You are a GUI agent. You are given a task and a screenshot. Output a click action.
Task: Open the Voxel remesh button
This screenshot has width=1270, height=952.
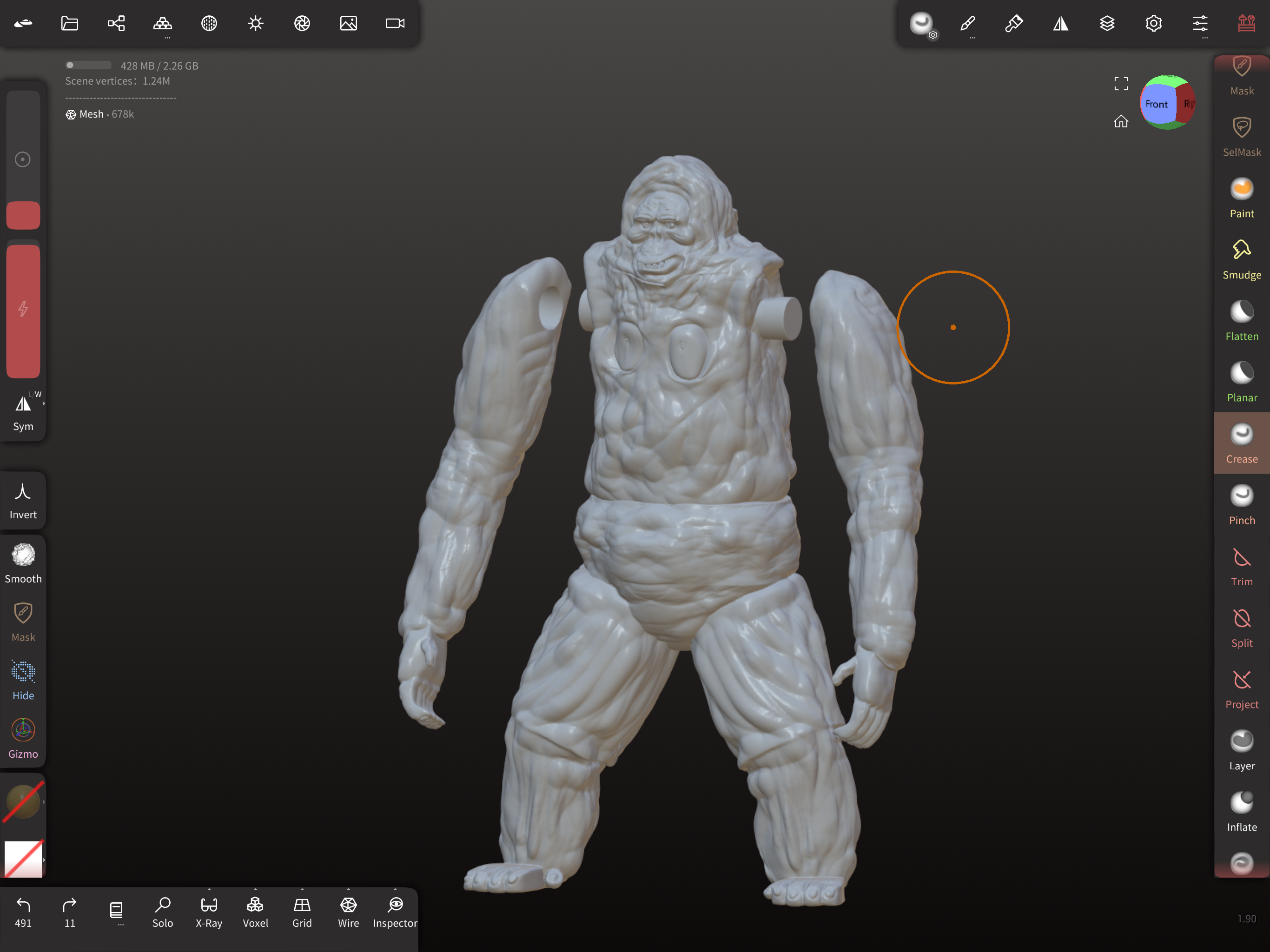click(256, 912)
